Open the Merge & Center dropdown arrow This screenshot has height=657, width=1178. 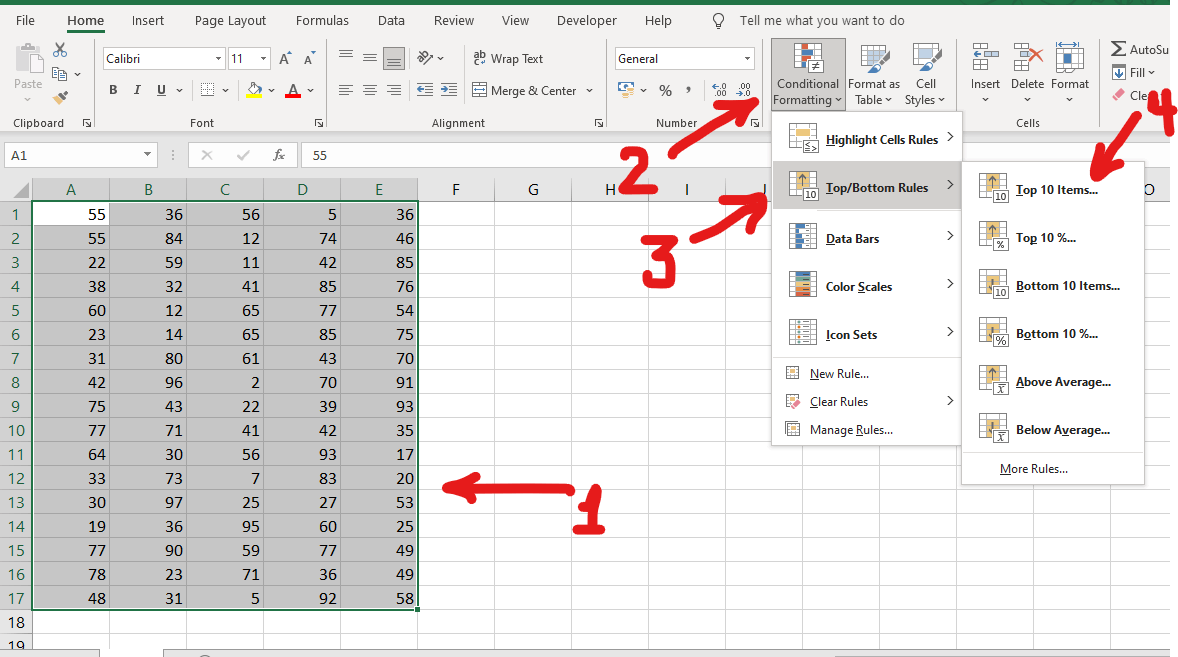click(589, 91)
